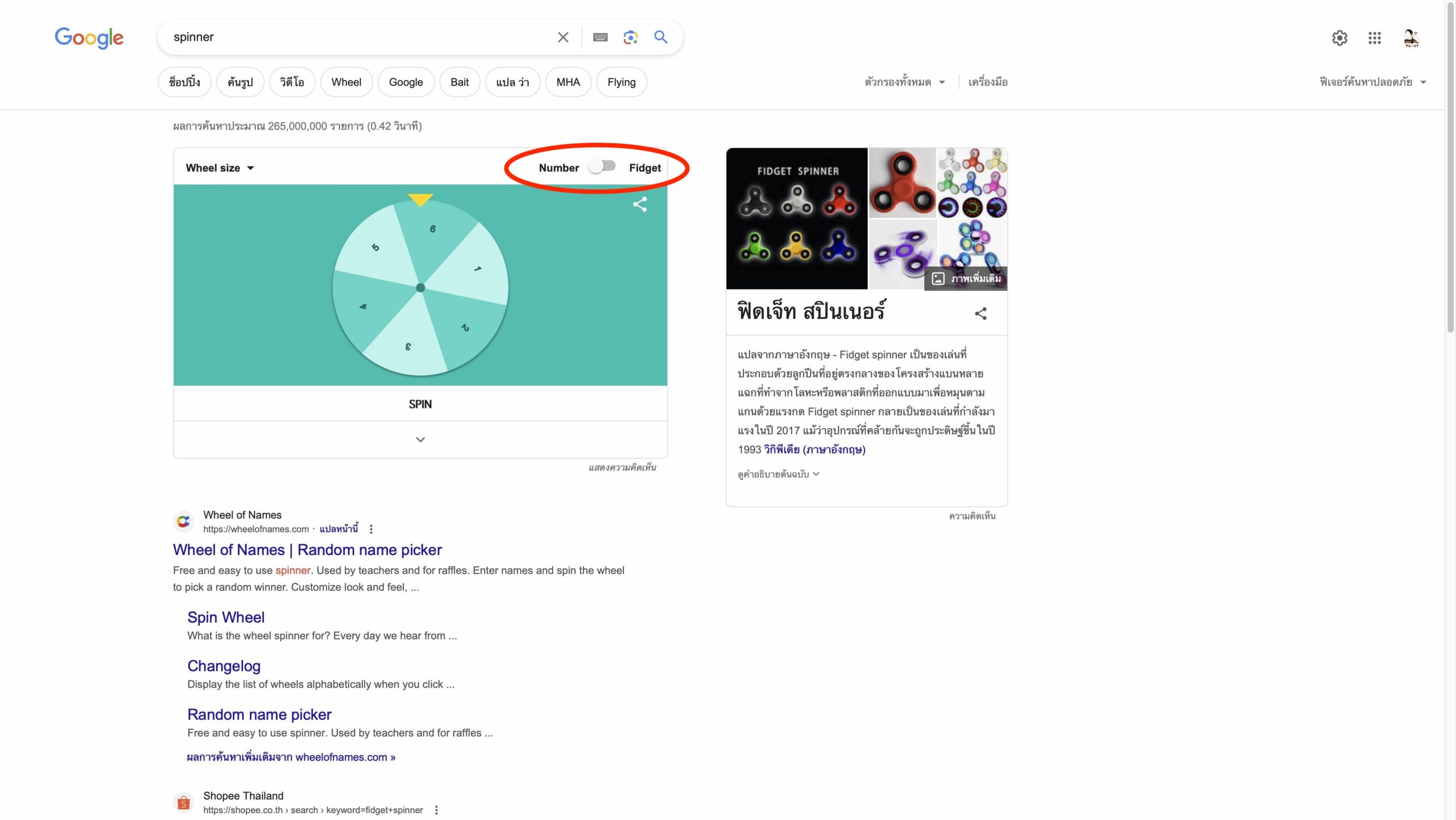
Task: Click the spinner search input field
Action: pyautogui.click(x=358, y=38)
